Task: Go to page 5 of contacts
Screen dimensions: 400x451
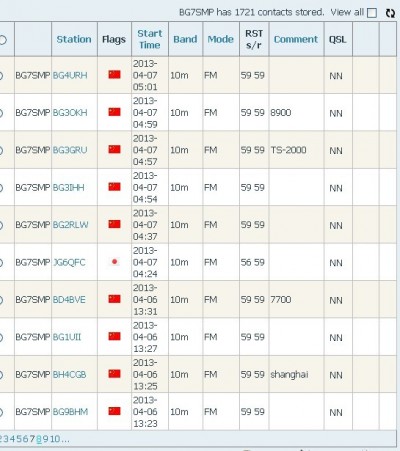Action: click(x=19, y=439)
